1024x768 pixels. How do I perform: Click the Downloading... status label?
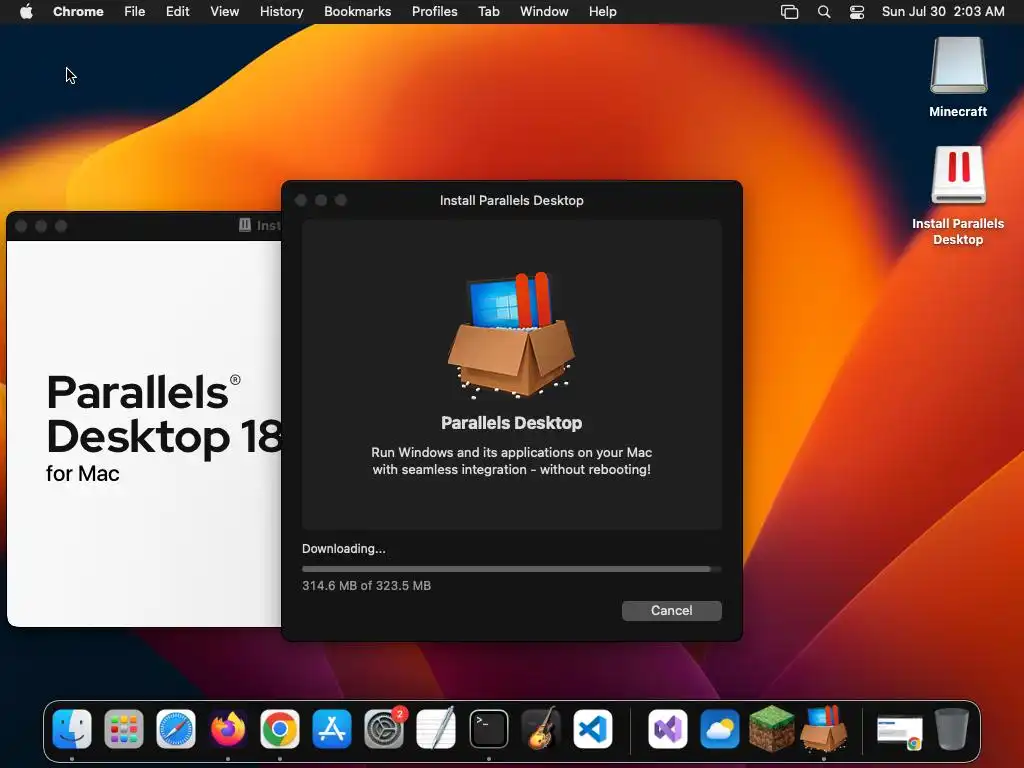(344, 549)
